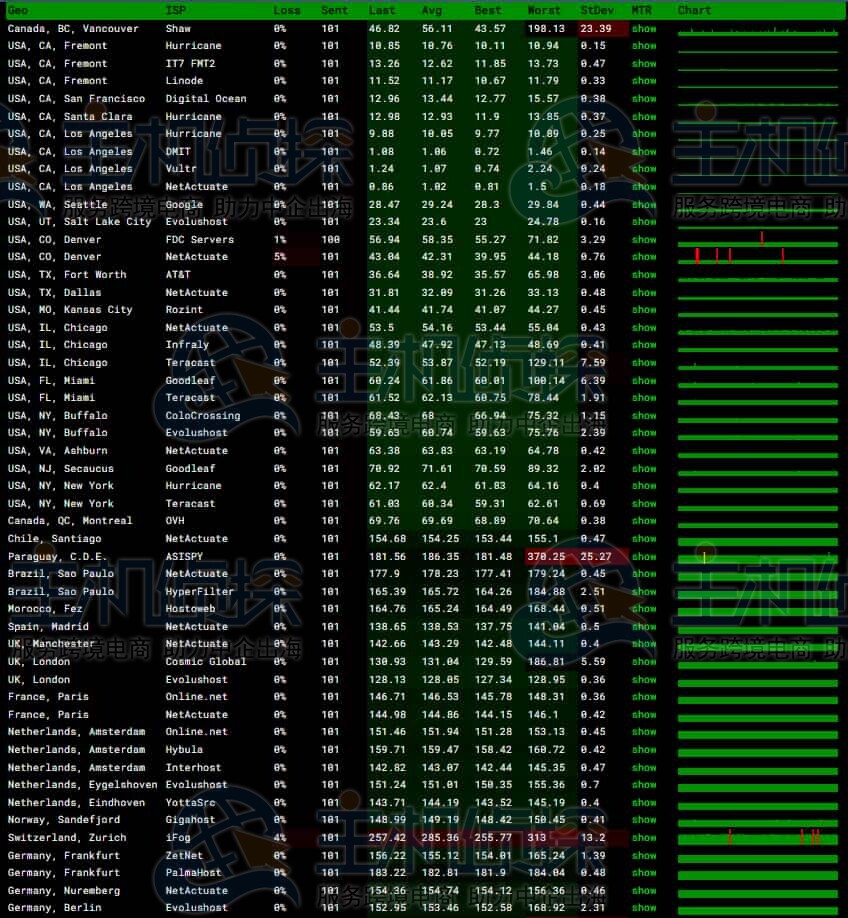Click the Loss column header

286,10
